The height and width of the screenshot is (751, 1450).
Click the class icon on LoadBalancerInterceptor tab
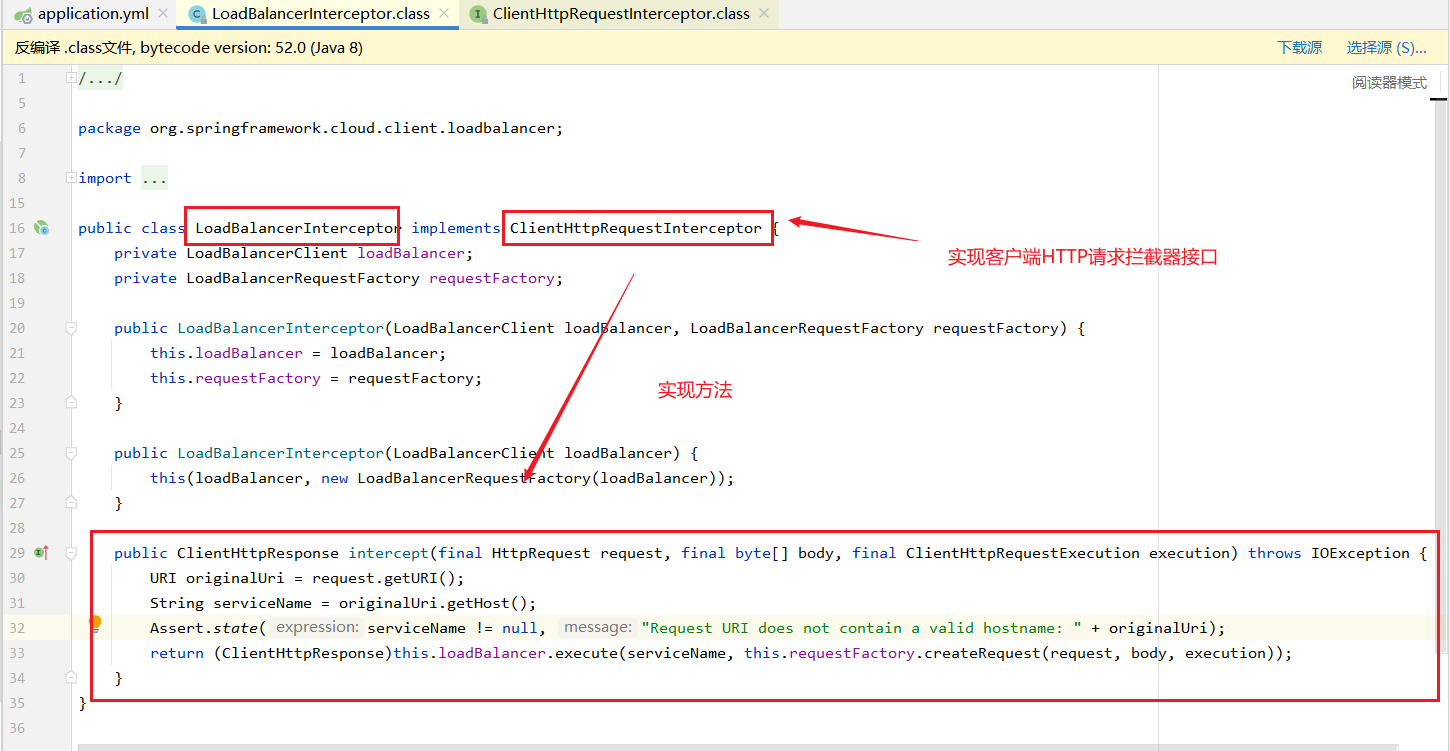198,14
